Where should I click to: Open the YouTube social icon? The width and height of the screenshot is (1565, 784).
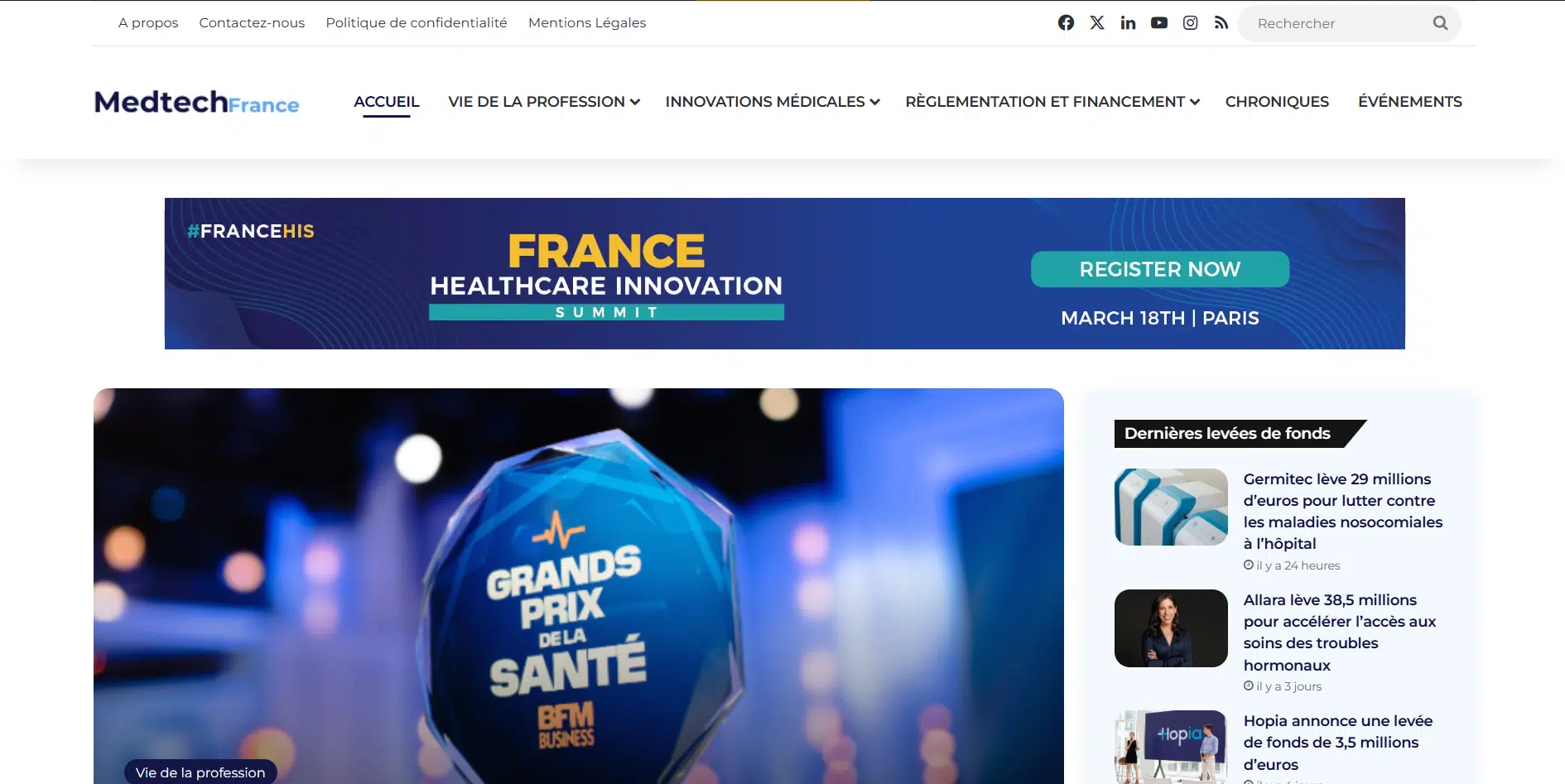coord(1159,23)
